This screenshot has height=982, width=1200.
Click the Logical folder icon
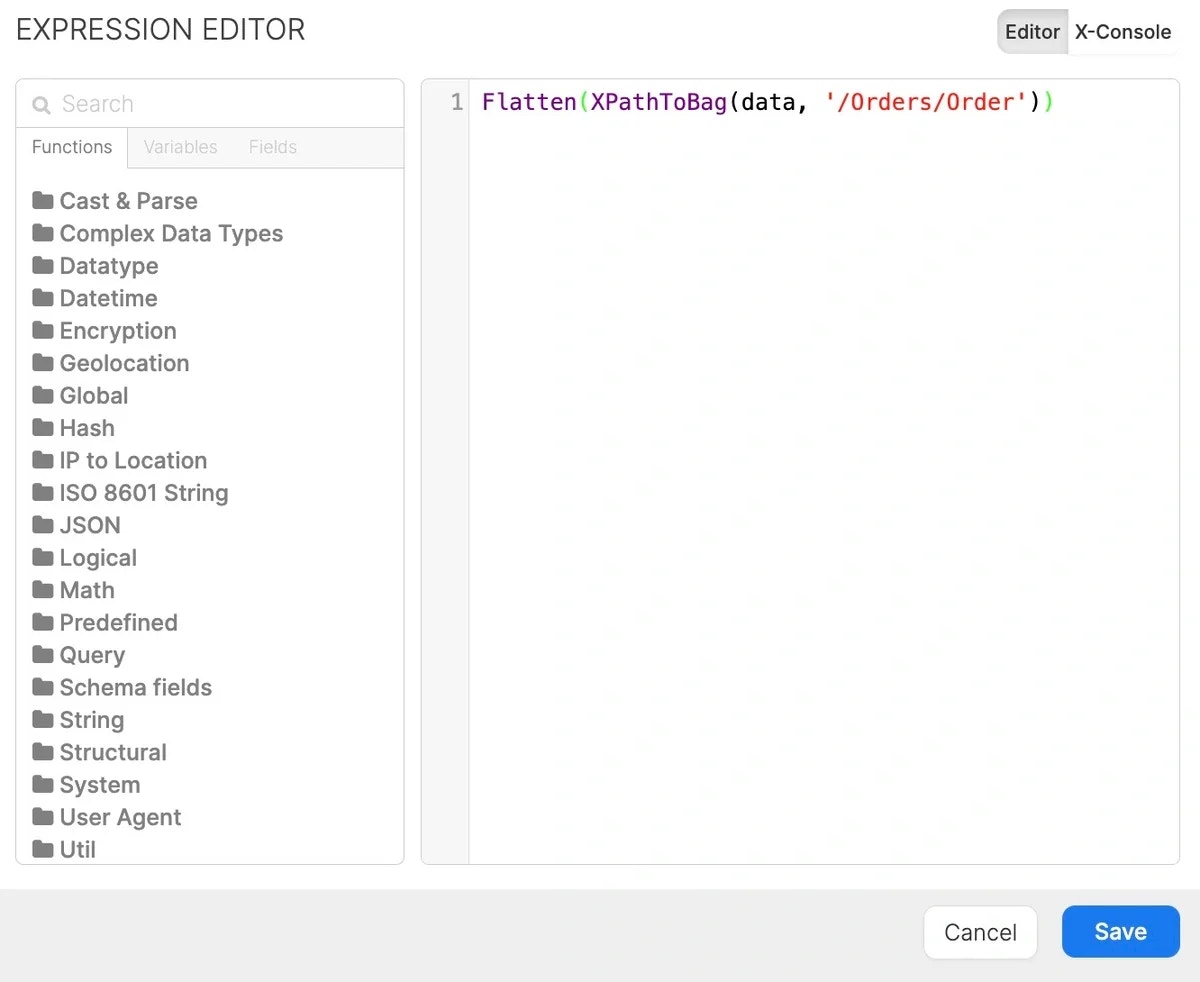[43, 557]
